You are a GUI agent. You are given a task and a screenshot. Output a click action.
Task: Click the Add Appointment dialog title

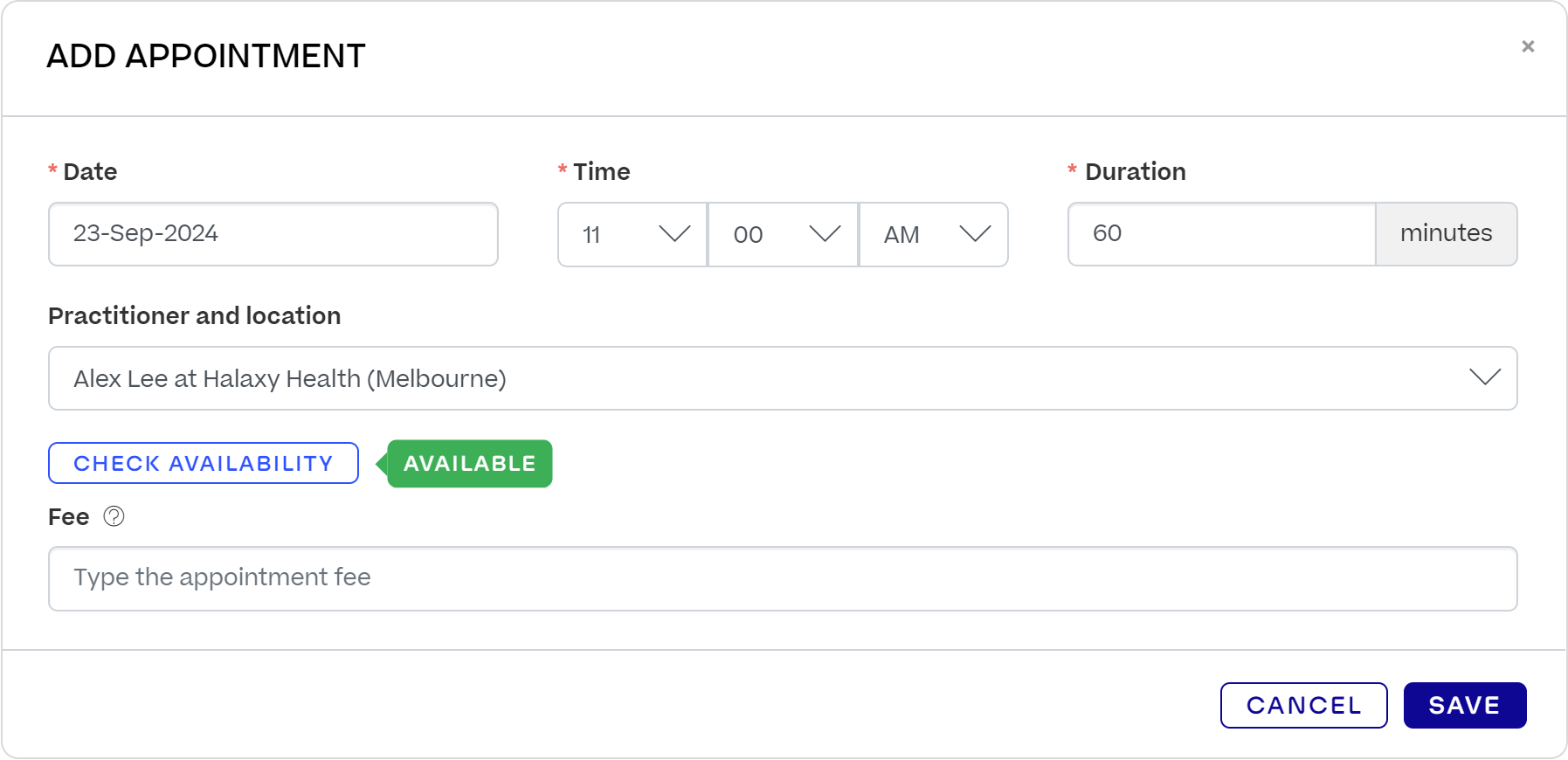[x=206, y=56]
